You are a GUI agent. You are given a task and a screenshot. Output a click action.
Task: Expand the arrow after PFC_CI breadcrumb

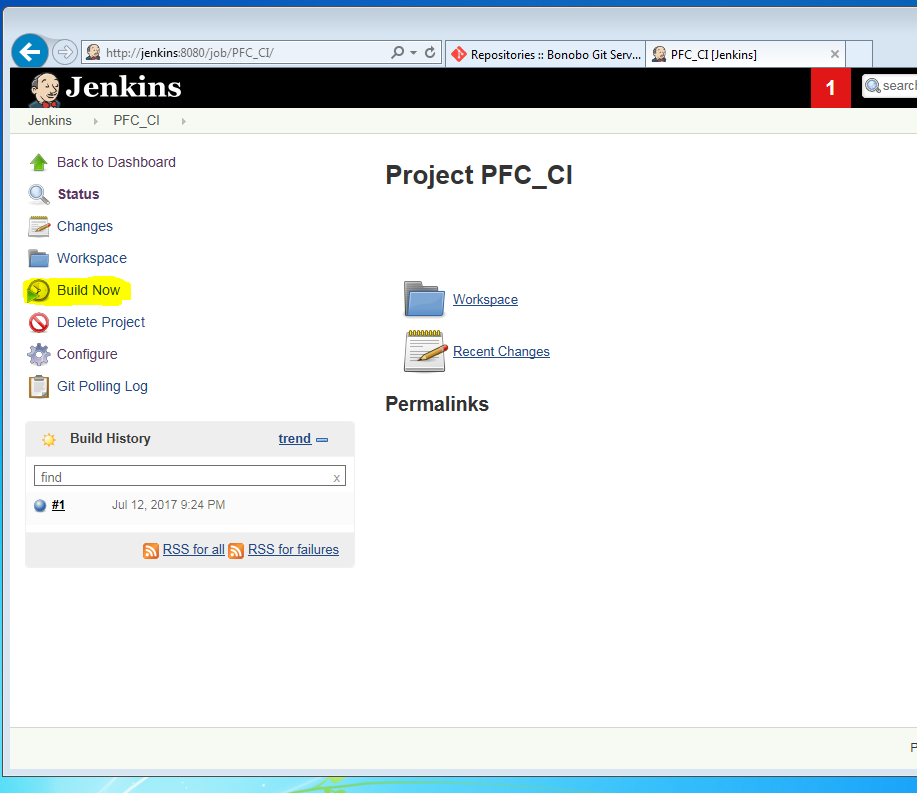point(184,121)
